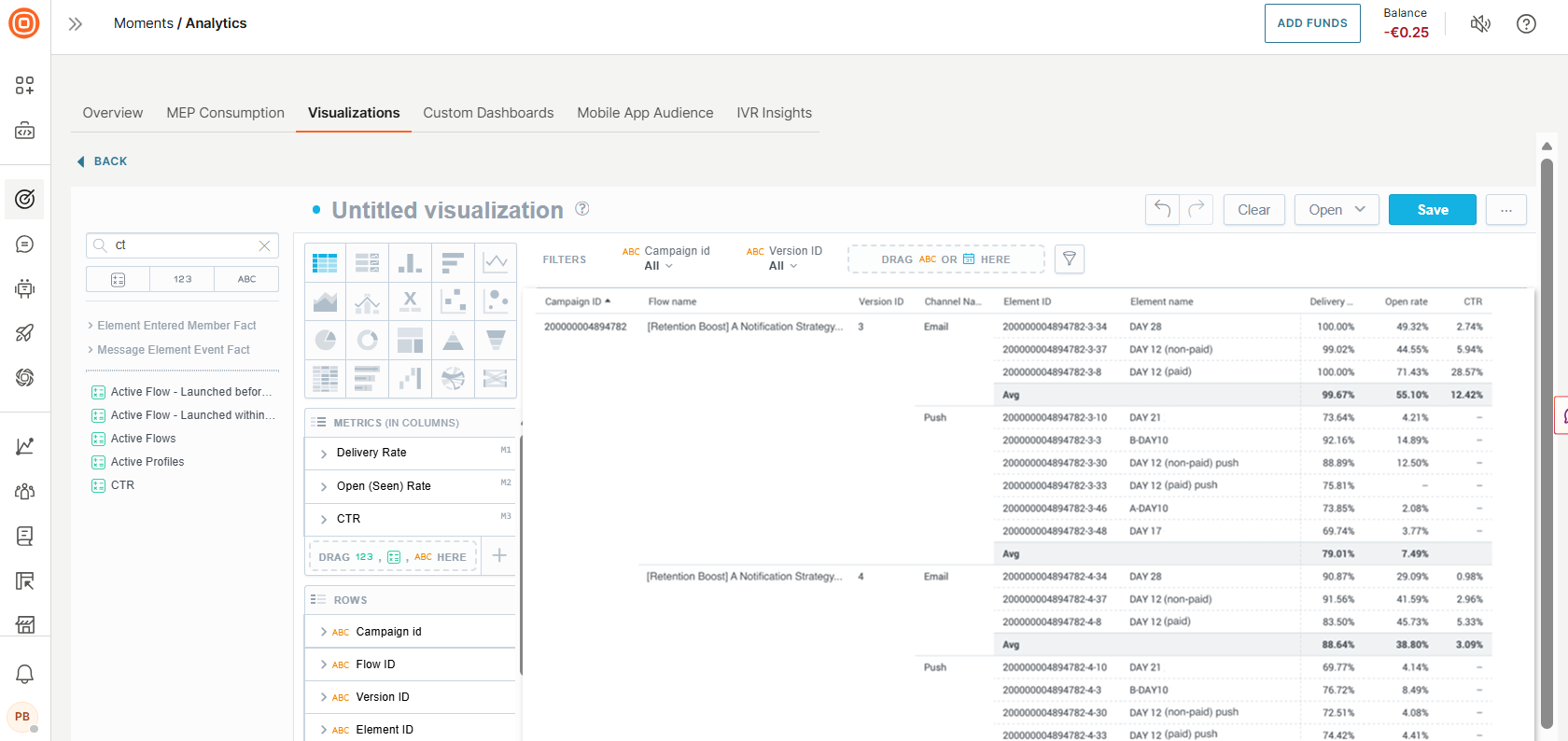Screen dimensions: 1568x741
Task: Open the filter funnel icon
Action: tap(1070, 259)
